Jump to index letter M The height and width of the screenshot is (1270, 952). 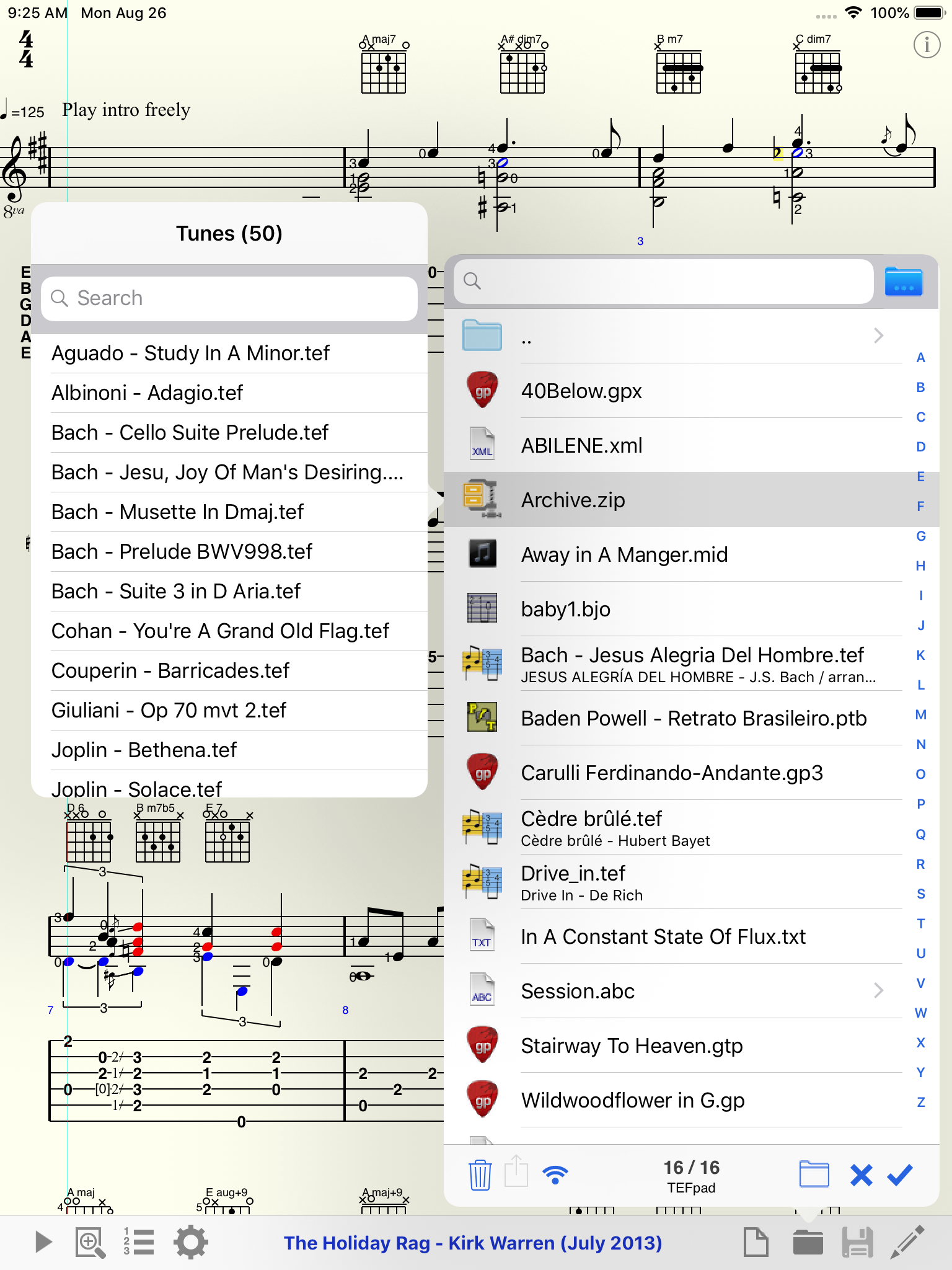921,714
